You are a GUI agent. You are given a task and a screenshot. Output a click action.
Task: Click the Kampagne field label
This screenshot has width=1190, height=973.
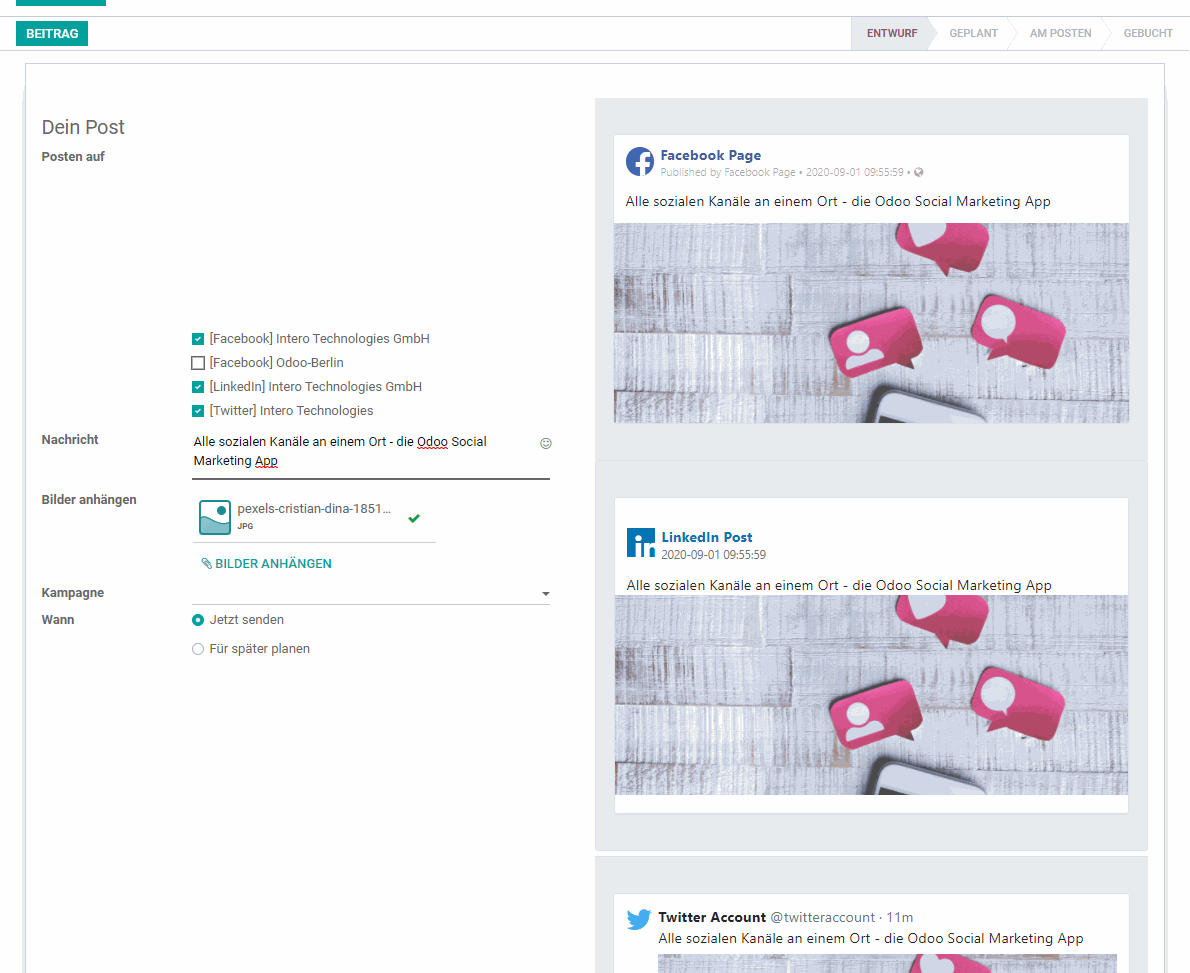point(73,593)
